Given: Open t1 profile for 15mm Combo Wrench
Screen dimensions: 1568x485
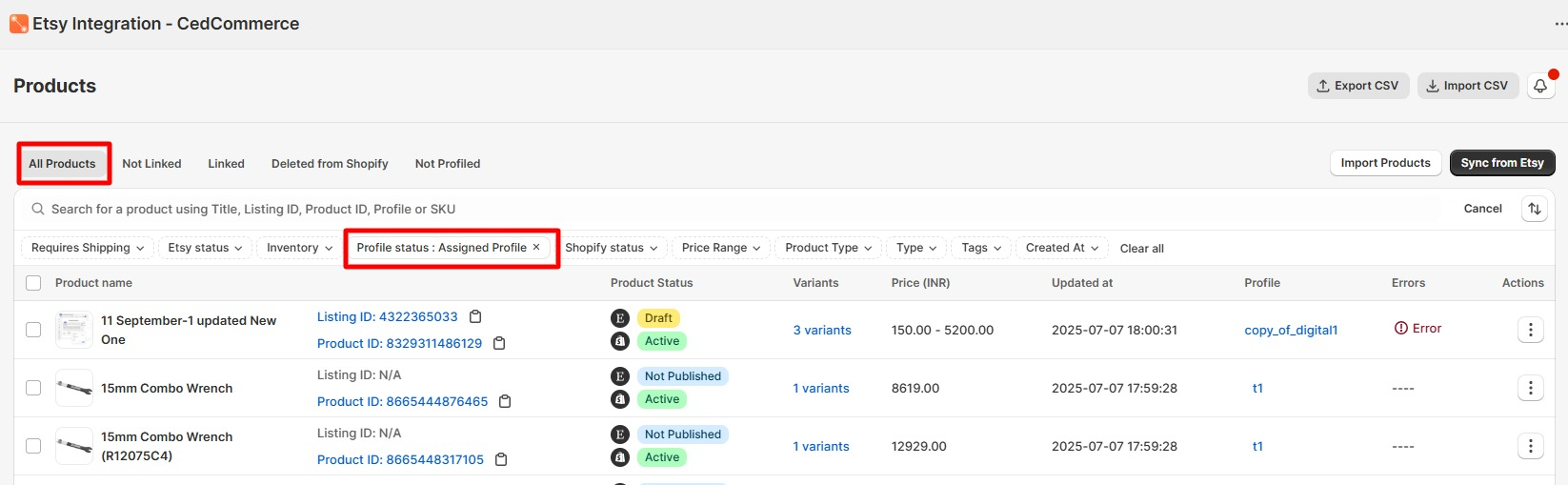Looking at the screenshot, I should pyautogui.click(x=1257, y=388).
